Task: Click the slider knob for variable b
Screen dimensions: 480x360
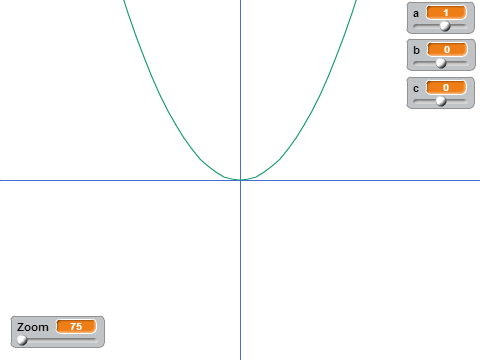Action: tap(441, 63)
